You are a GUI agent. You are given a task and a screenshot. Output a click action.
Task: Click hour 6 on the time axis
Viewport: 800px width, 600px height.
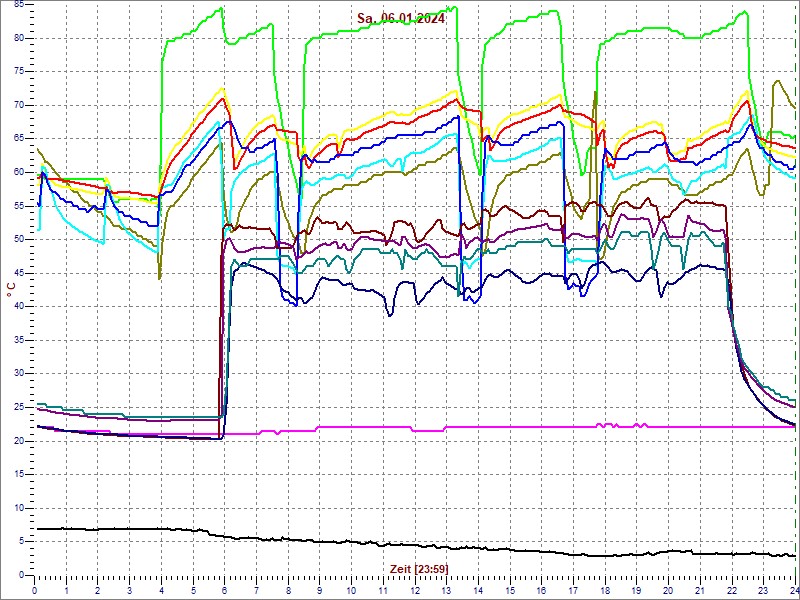(224, 590)
